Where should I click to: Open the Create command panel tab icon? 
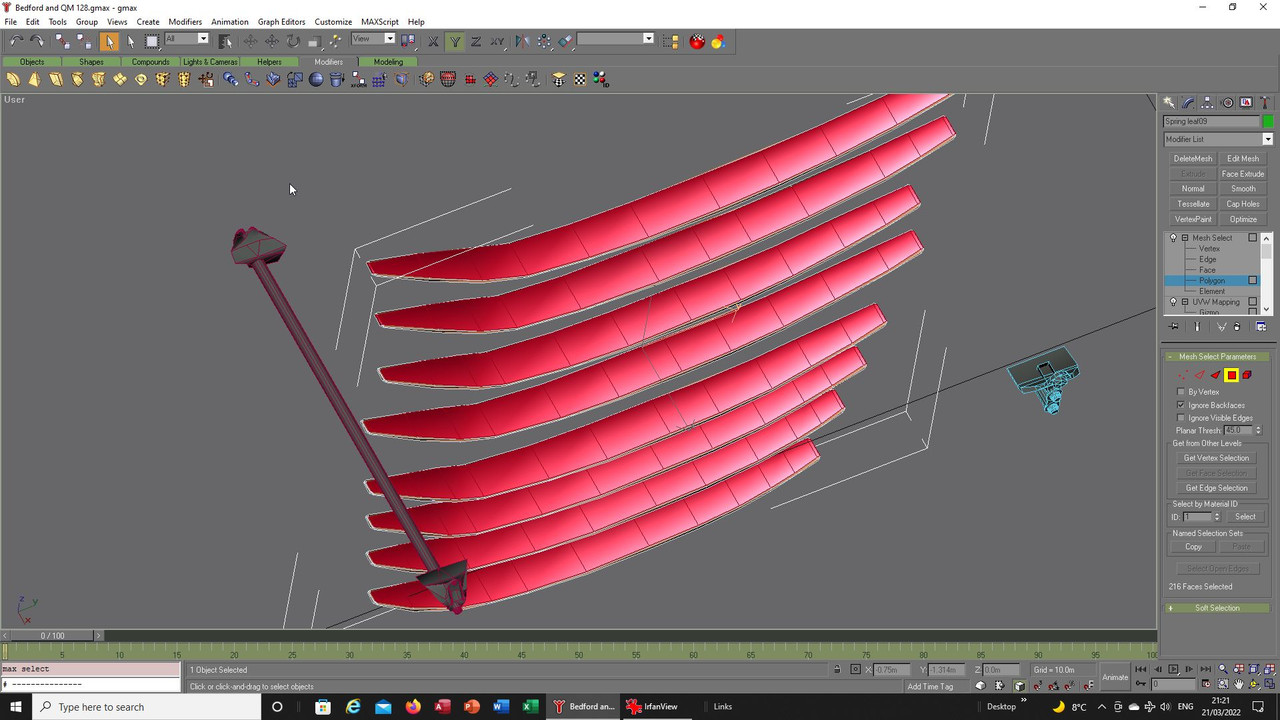[1169, 102]
